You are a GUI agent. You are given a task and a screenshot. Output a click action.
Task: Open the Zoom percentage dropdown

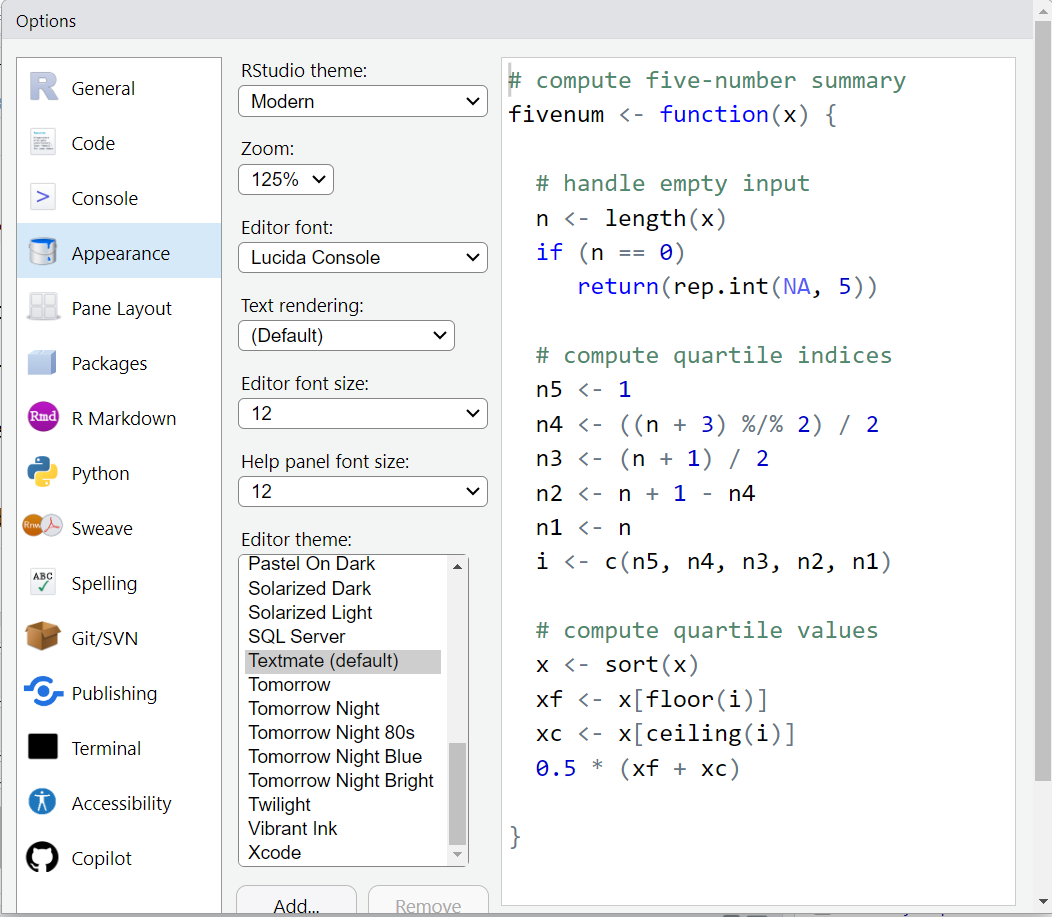[x=286, y=179]
